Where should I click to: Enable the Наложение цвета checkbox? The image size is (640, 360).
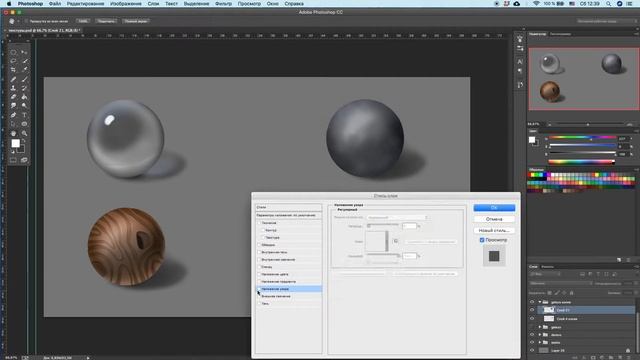coord(259,274)
